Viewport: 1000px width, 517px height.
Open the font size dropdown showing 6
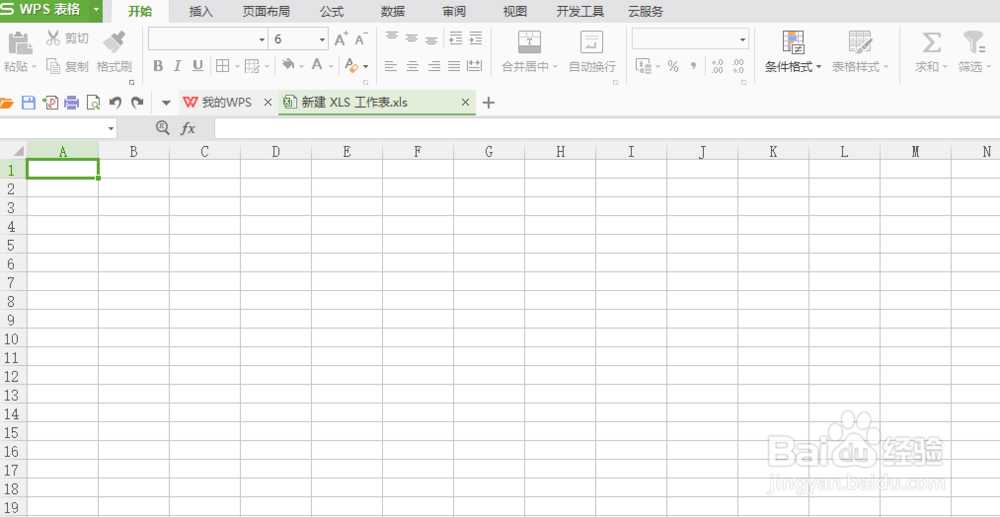322,40
